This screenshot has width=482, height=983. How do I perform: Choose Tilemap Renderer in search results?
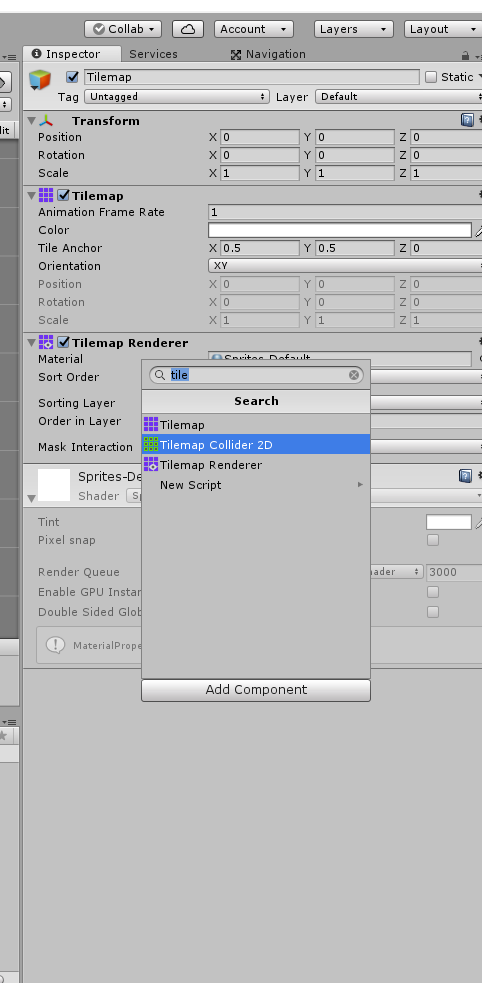256,465
